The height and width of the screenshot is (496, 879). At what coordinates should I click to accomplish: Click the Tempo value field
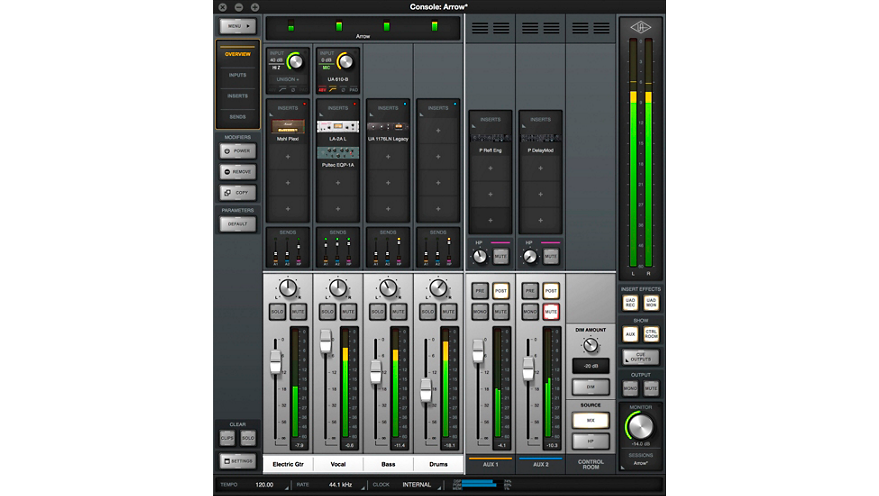[x=264, y=485]
